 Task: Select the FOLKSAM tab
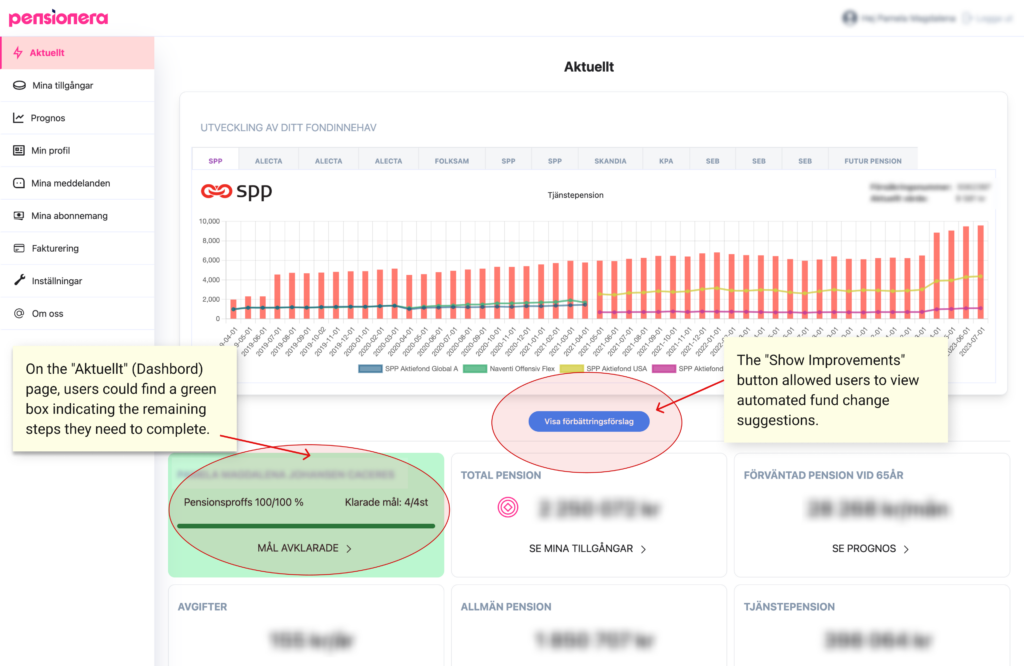[452, 161]
